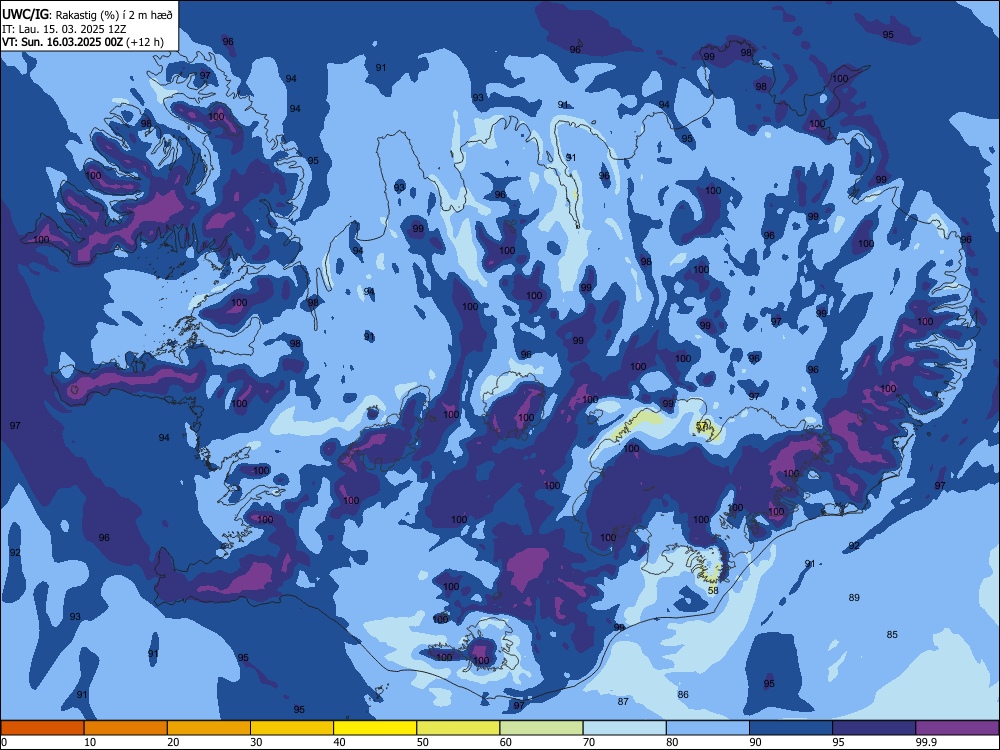Click the '89' humidity value on the map
The image size is (1000, 750).
(x=854, y=598)
